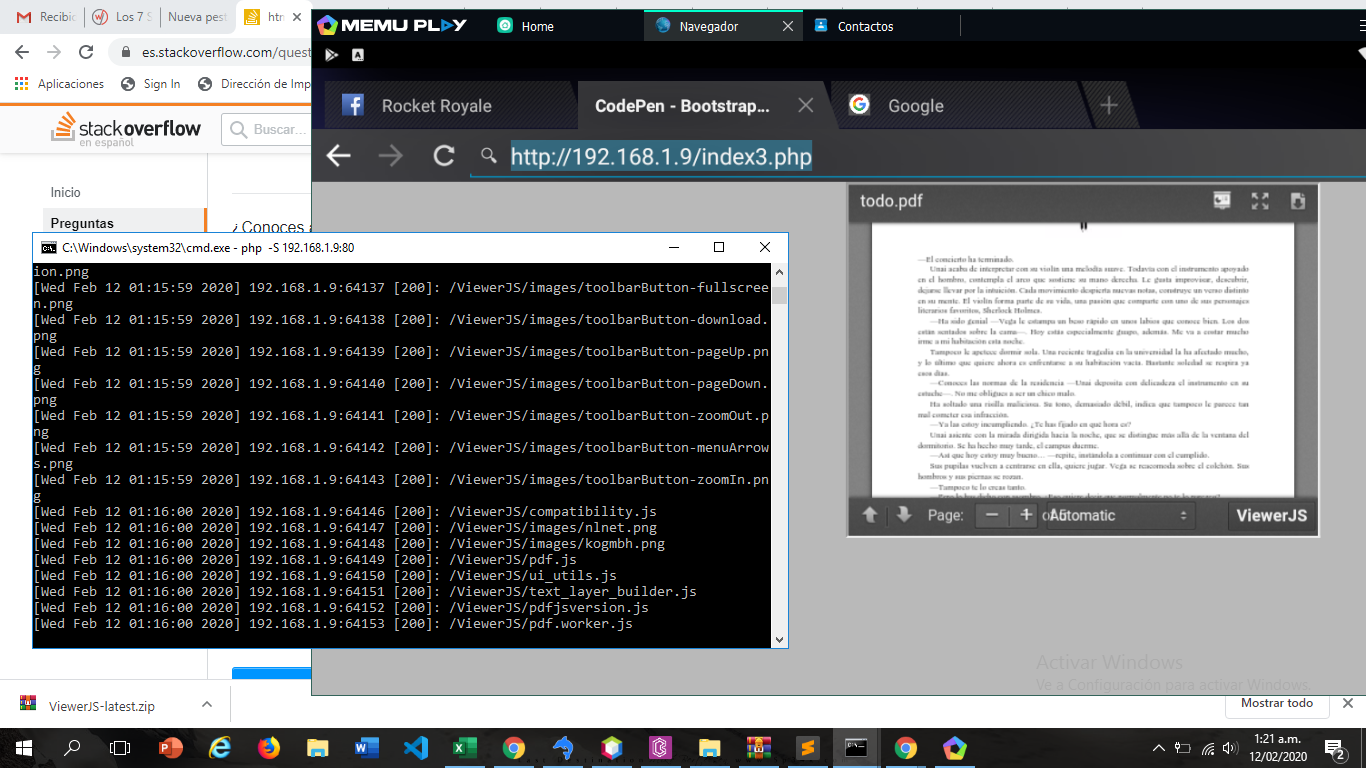Screen dimensions: 1366x768
Task: Close the CodePen - Bootstrap tab
Action: coord(805,105)
